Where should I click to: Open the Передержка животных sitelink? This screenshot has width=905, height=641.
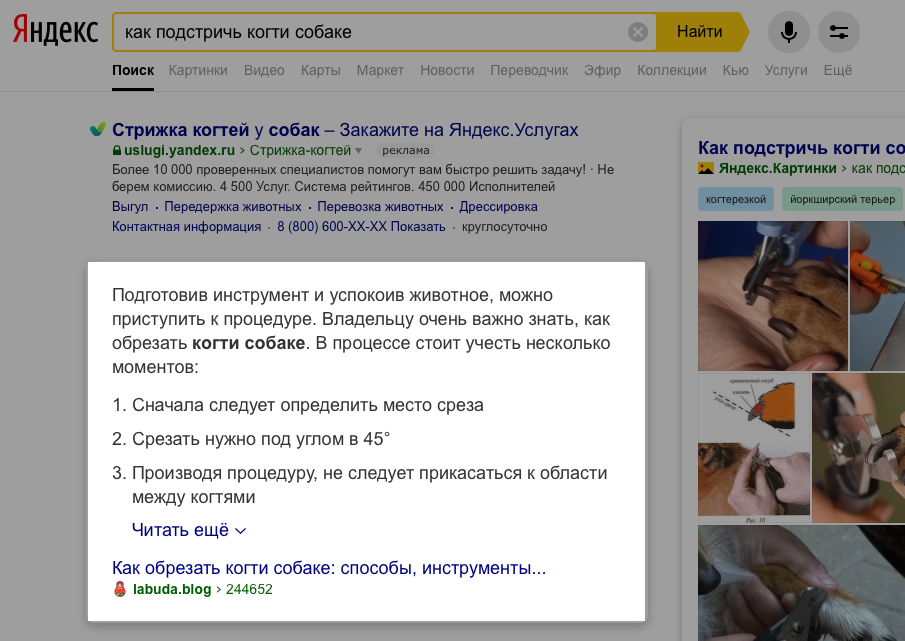(233, 207)
